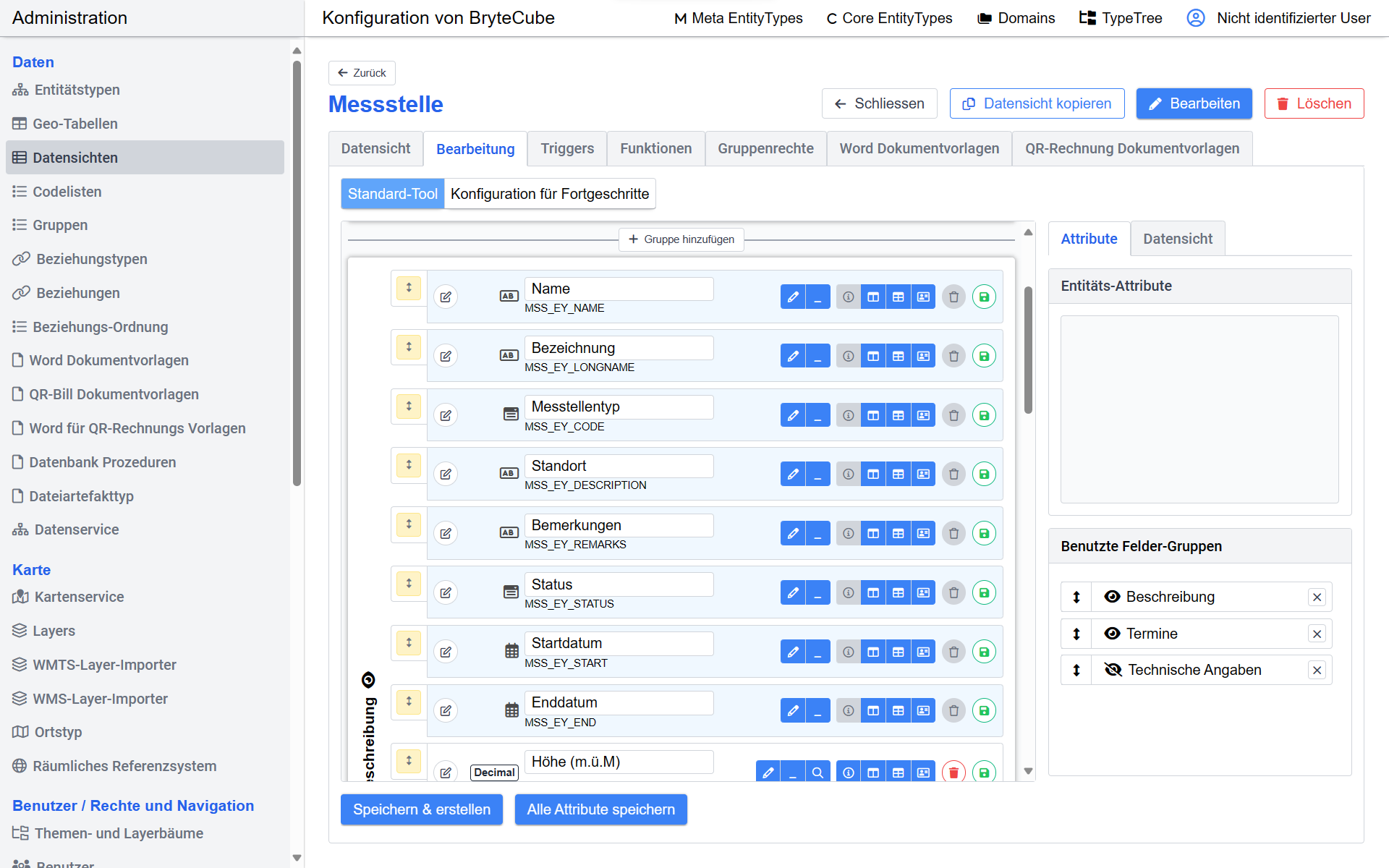Click the Enddatum label input field
Viewport: 1389px width, 868px height.
coord(619,702)
